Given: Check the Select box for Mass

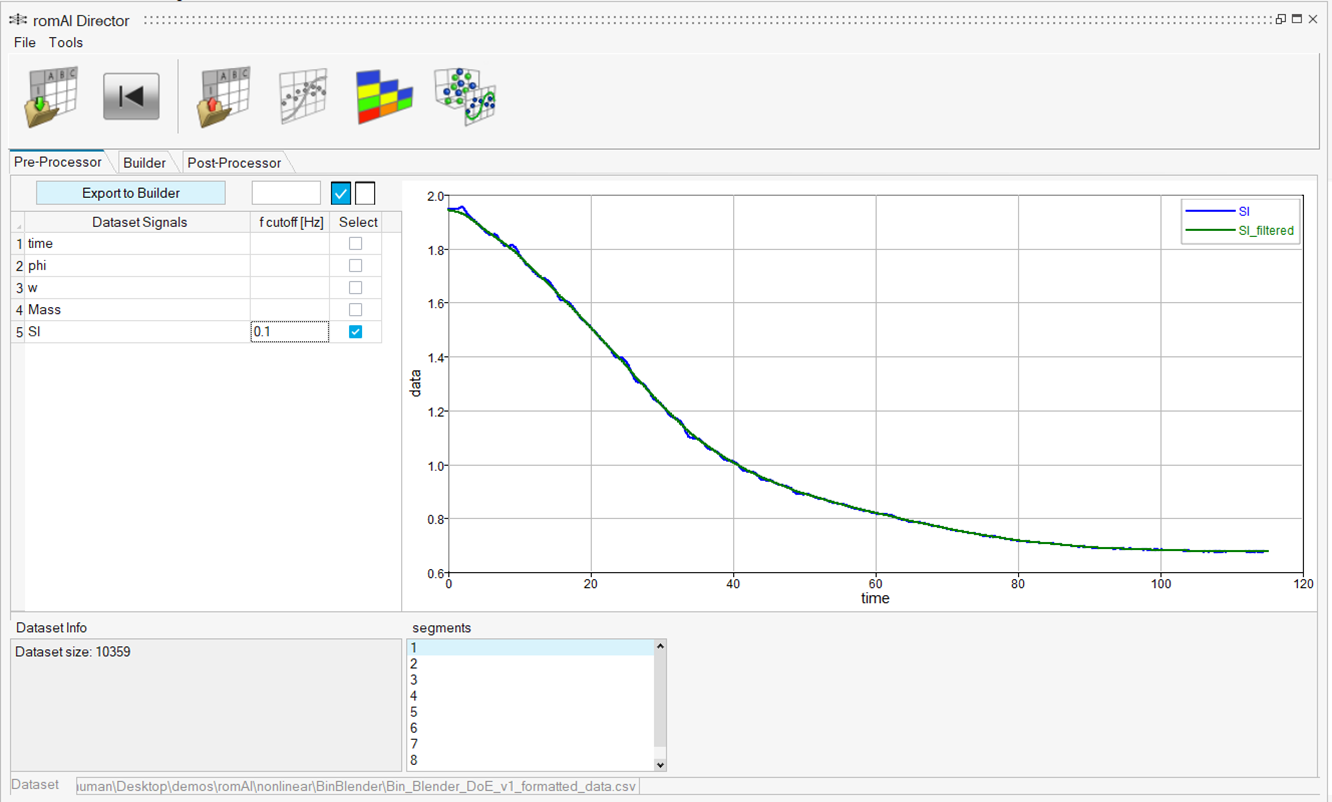Looking at the screenshot, I should click(355, 310).
